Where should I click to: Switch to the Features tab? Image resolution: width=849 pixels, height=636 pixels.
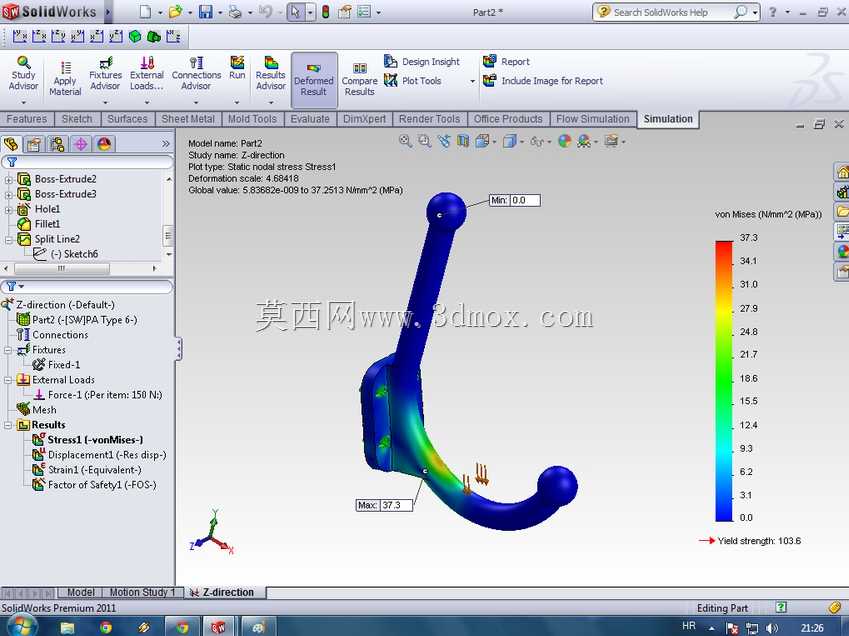27,119
